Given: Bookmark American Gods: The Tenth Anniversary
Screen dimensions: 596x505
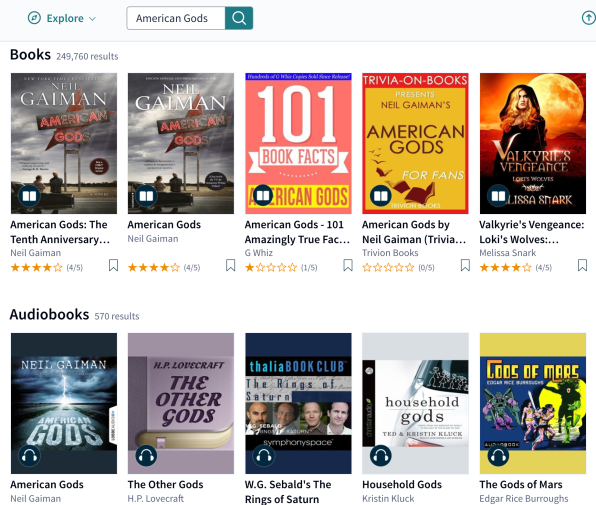Looking at the screenshot, I should click(113, 265).
